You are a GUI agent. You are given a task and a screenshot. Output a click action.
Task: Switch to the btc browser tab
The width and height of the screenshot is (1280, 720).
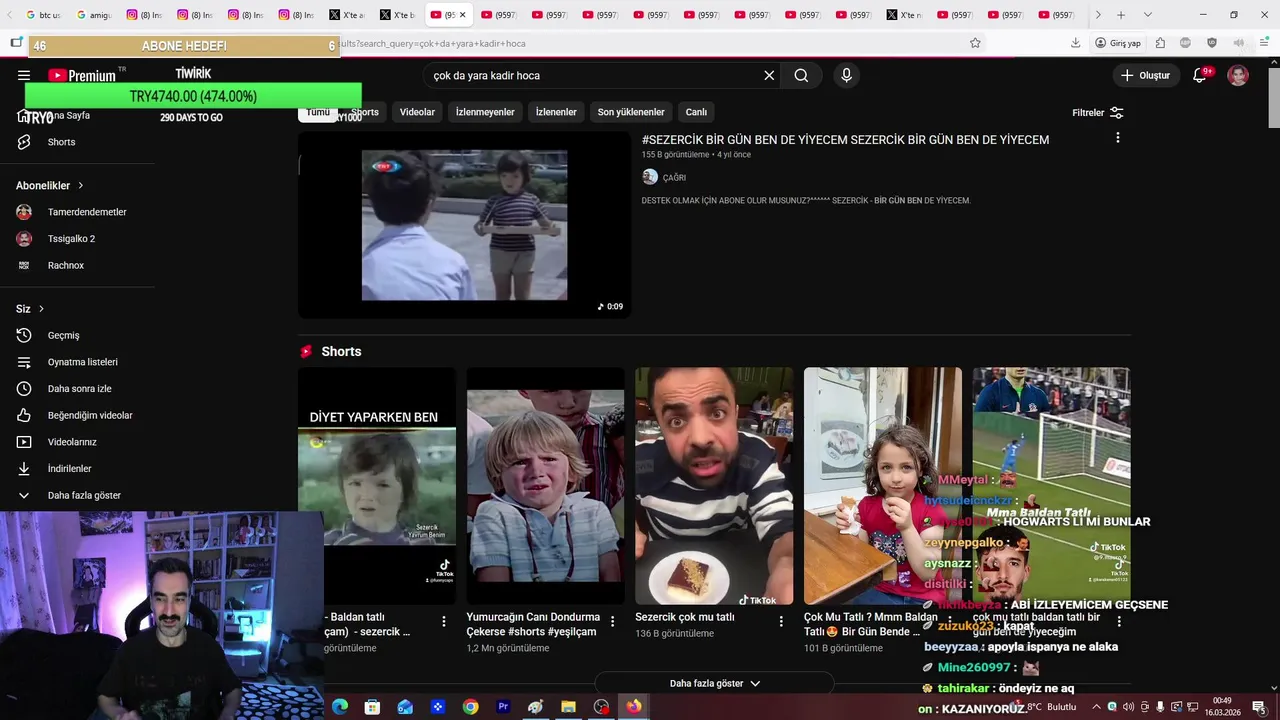click(43, 15)
